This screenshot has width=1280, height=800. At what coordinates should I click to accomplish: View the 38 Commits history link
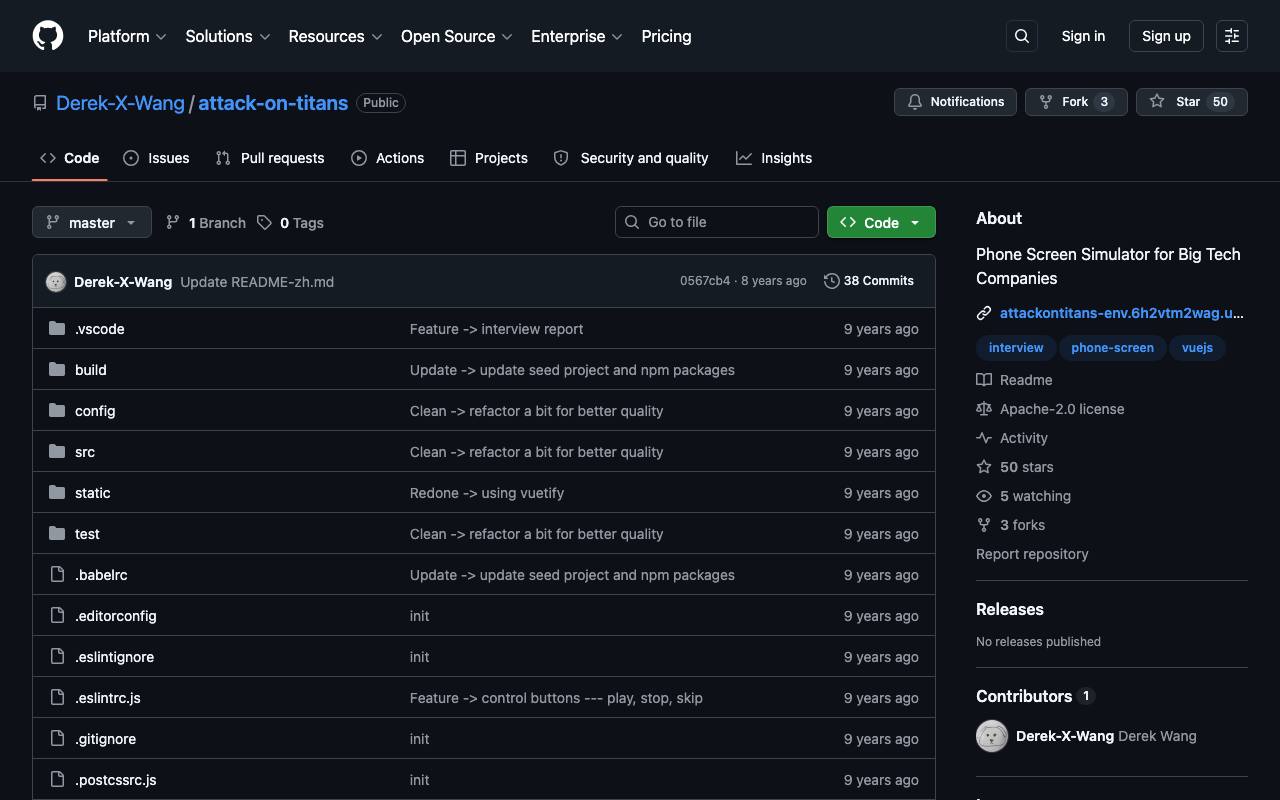click(x=869, y=281)
